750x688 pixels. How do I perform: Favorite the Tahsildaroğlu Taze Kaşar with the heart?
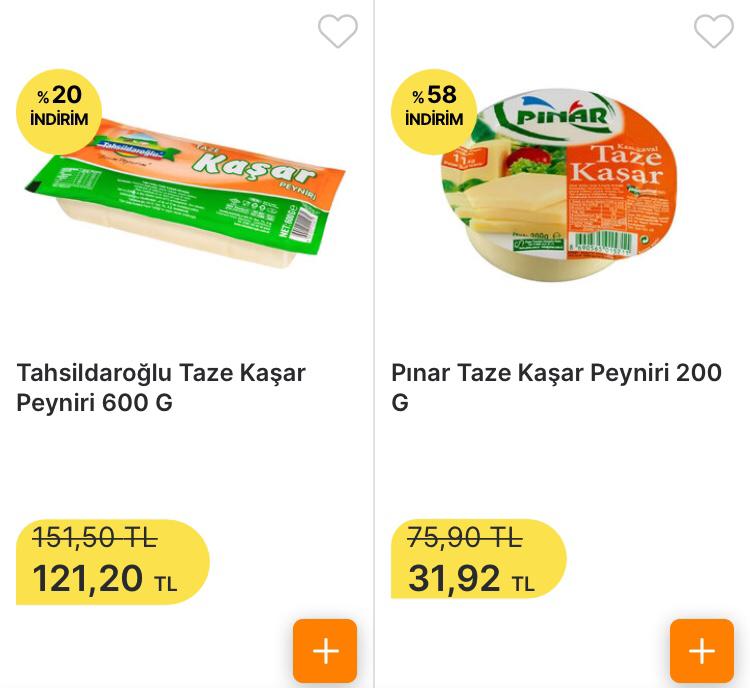pos(338,32)
